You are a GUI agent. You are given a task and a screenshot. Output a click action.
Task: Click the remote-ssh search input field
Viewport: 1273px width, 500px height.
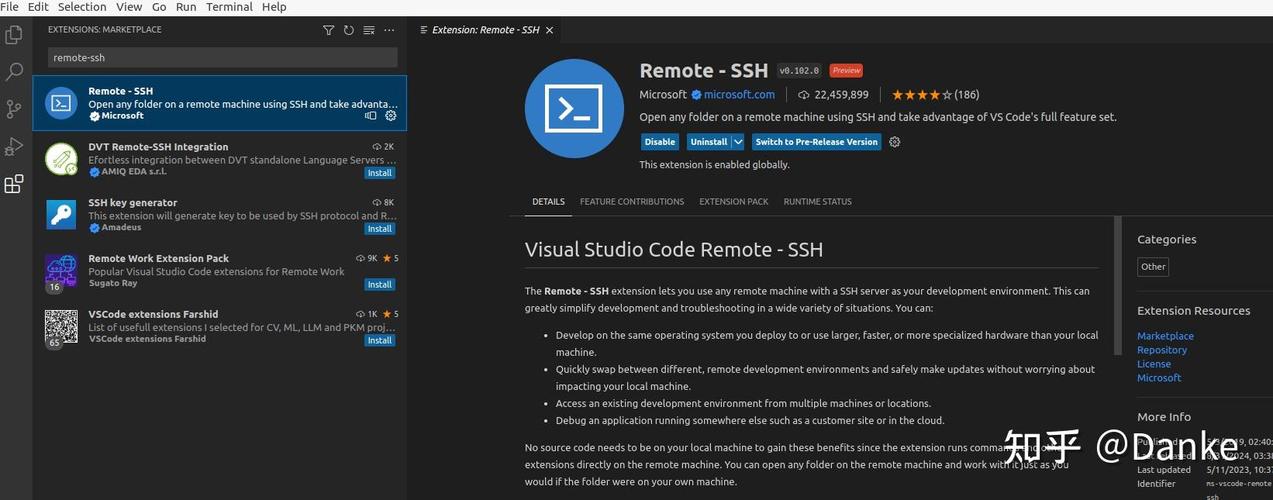tap(222, 58)
